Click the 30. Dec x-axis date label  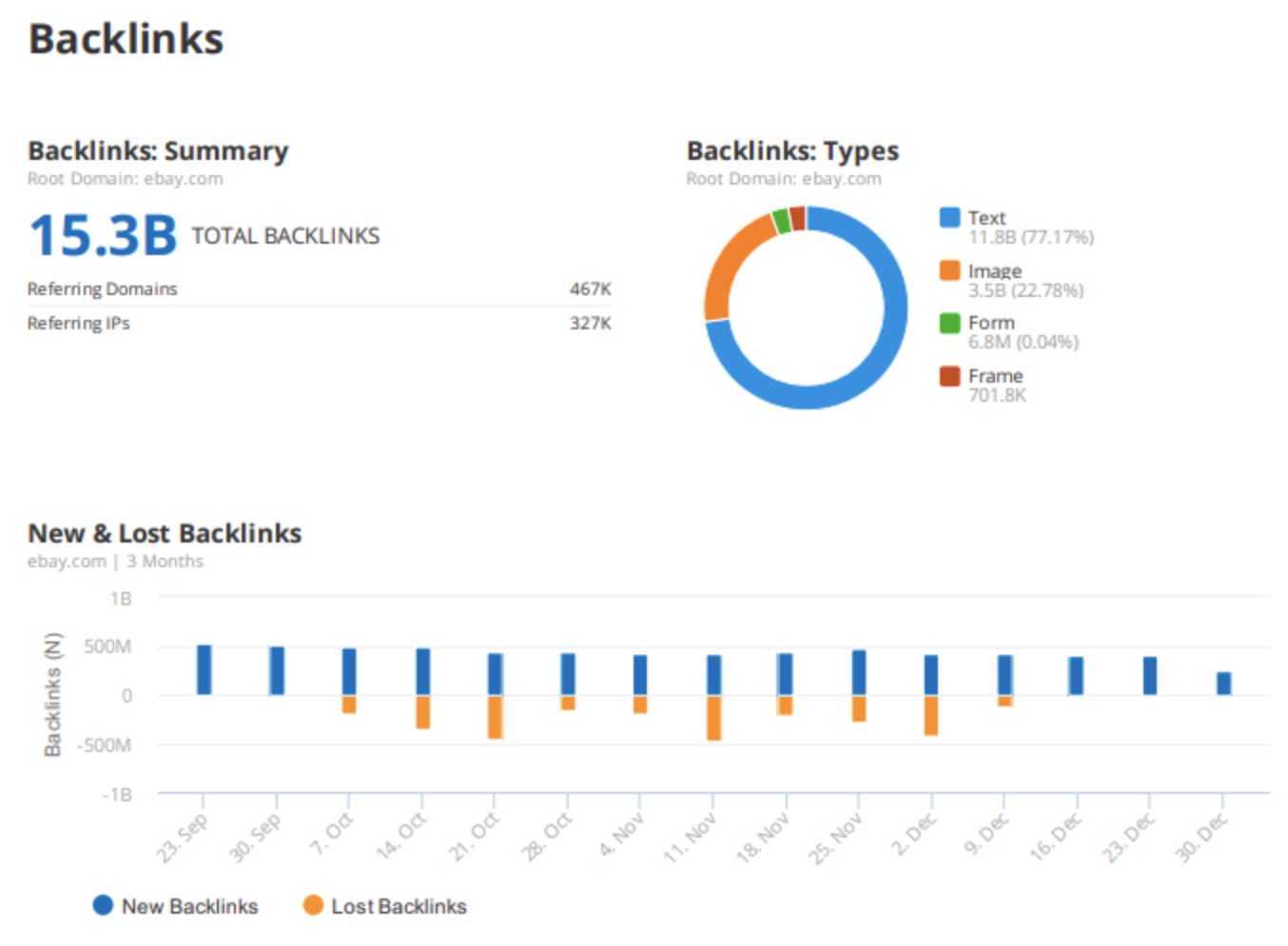tap(1202, 838)
